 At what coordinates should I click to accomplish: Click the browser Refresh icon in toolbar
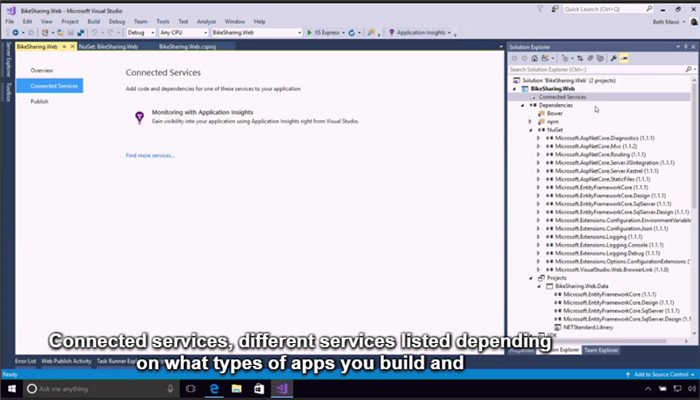pyautogui.click(x=352, y=33)
